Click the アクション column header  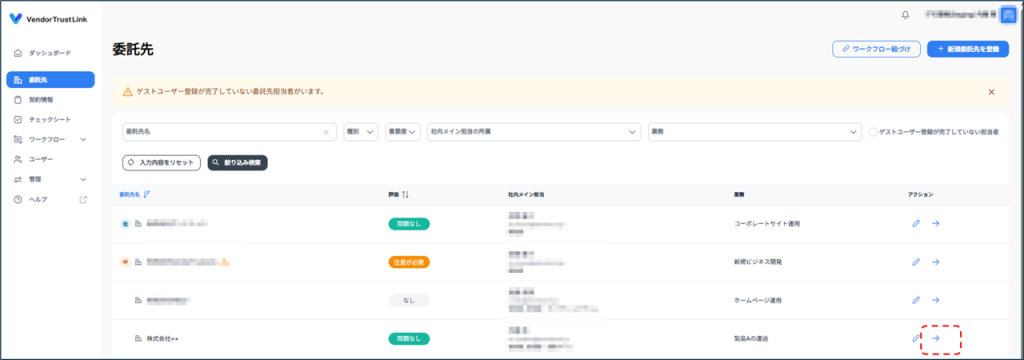[x=920, y=195]
